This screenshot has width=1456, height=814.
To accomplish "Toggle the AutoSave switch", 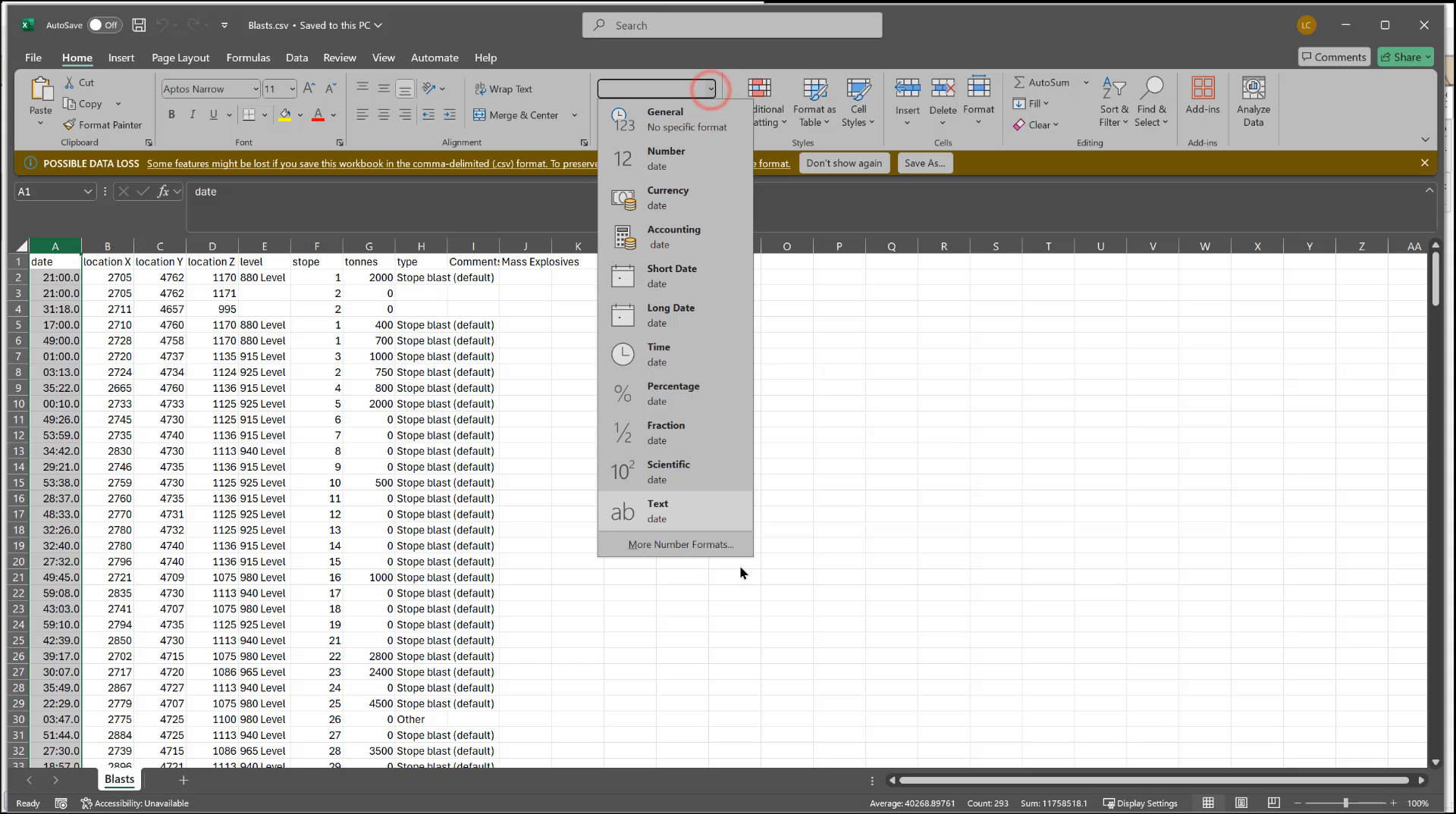I will [104, 25].
